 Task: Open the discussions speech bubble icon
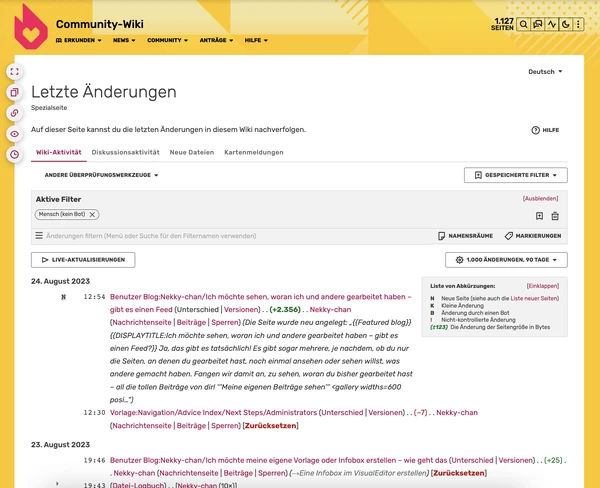[538, 24]
